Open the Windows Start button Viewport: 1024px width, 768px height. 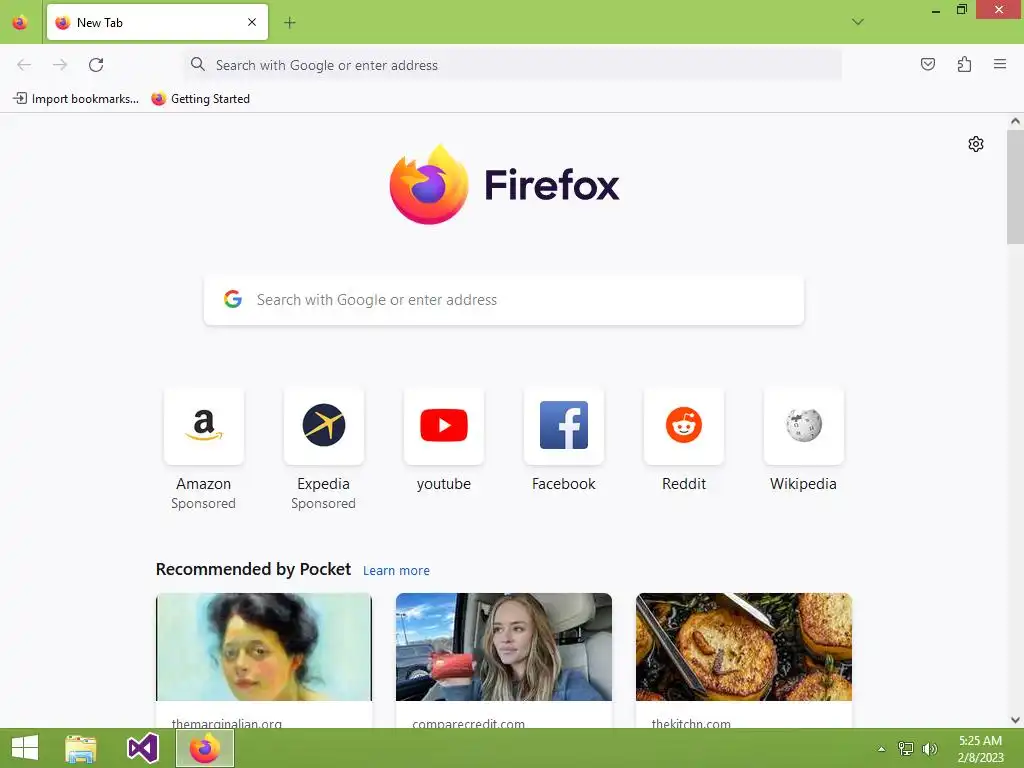25,748
